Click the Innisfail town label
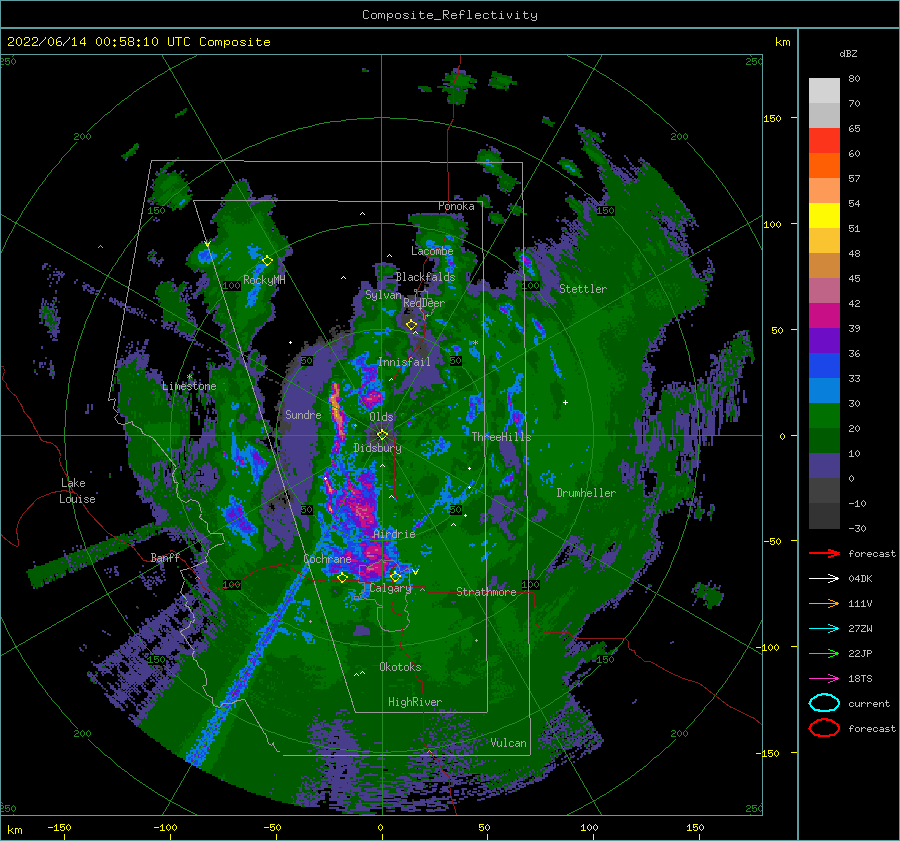The width and height of the screenshot is (900, 841). click(404, 362)
